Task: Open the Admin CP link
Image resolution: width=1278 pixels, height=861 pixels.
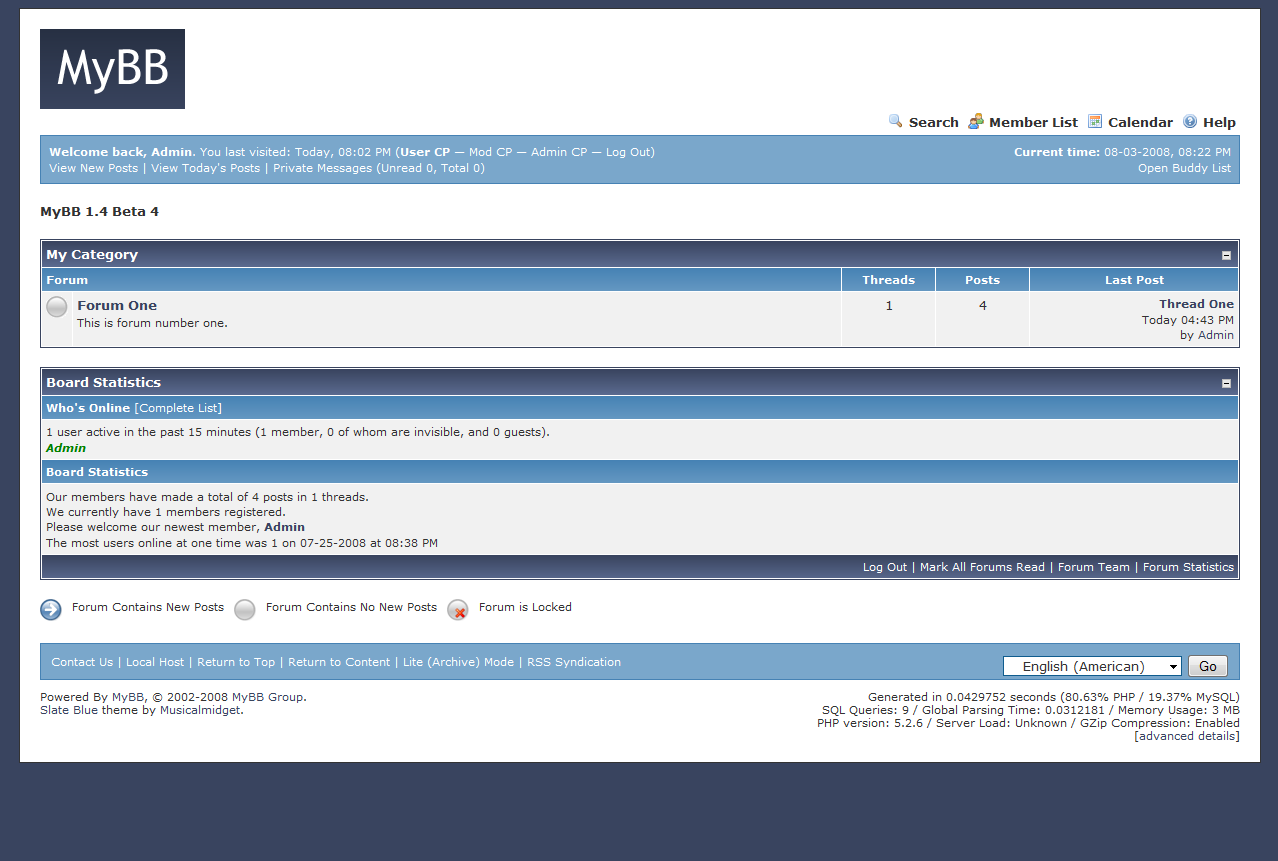Action: click(558, 152)
